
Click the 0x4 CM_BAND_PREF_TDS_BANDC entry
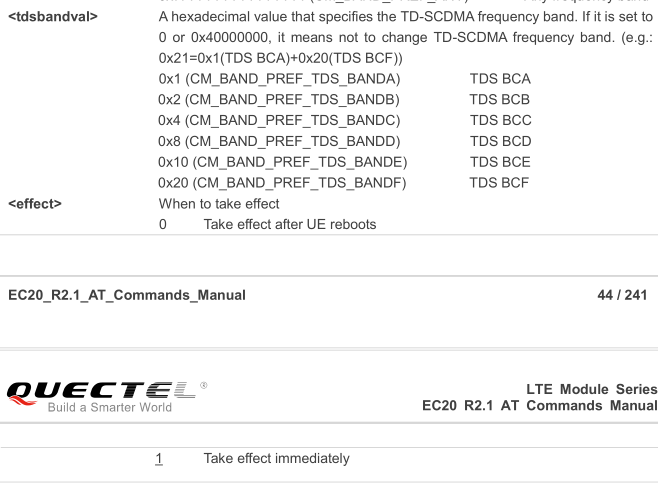click(x=279, y=120)
